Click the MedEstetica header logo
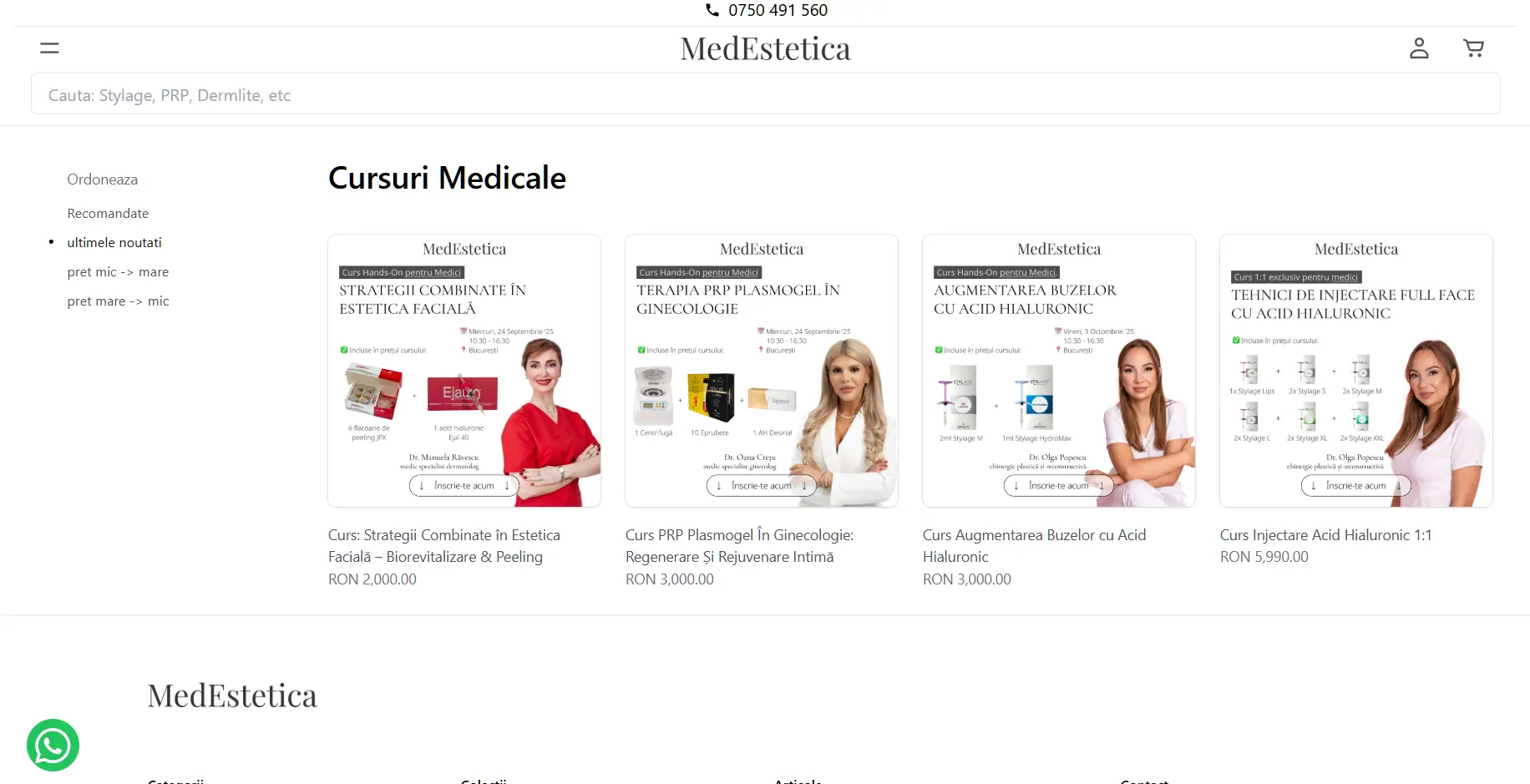The width and height of the screenshot is (1530, 784). coord(765,48)
